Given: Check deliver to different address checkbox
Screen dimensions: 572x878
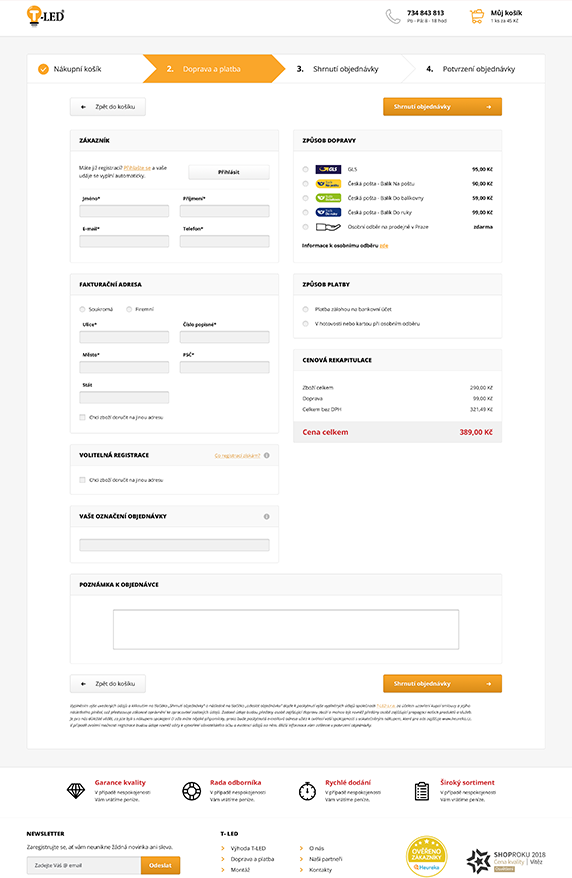Looking at the screenshot, I should tap(82, 417).
